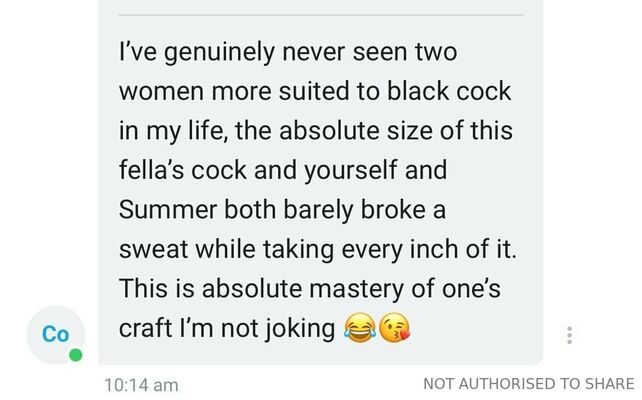
Task: Click the "am" part of timestamp
Action: pyautogui.click(x=166, y=386)
